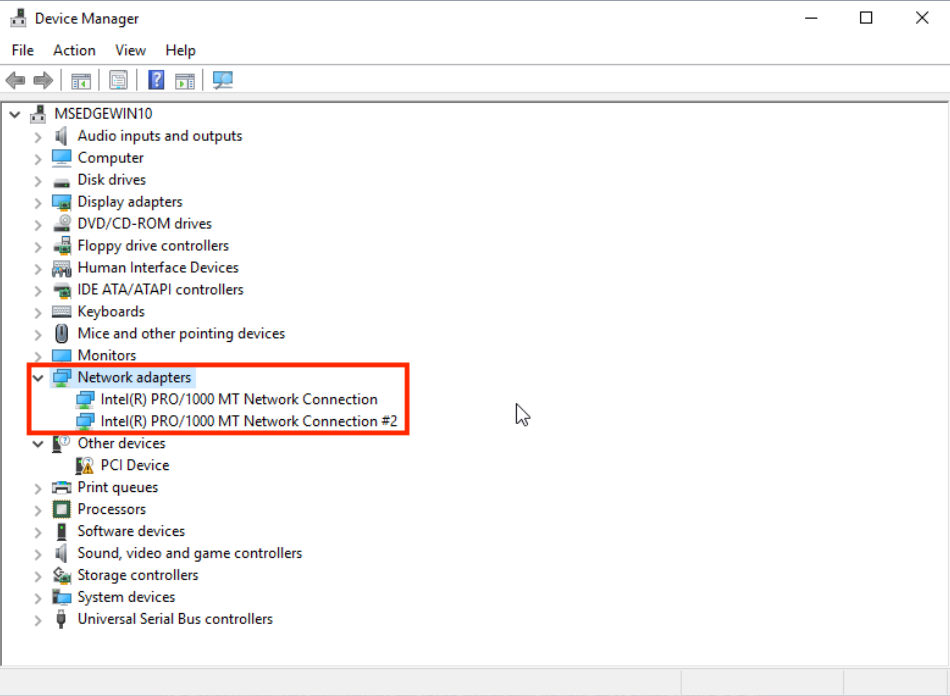
Task: Collapse the Other devices category
Action: point(38,444)
